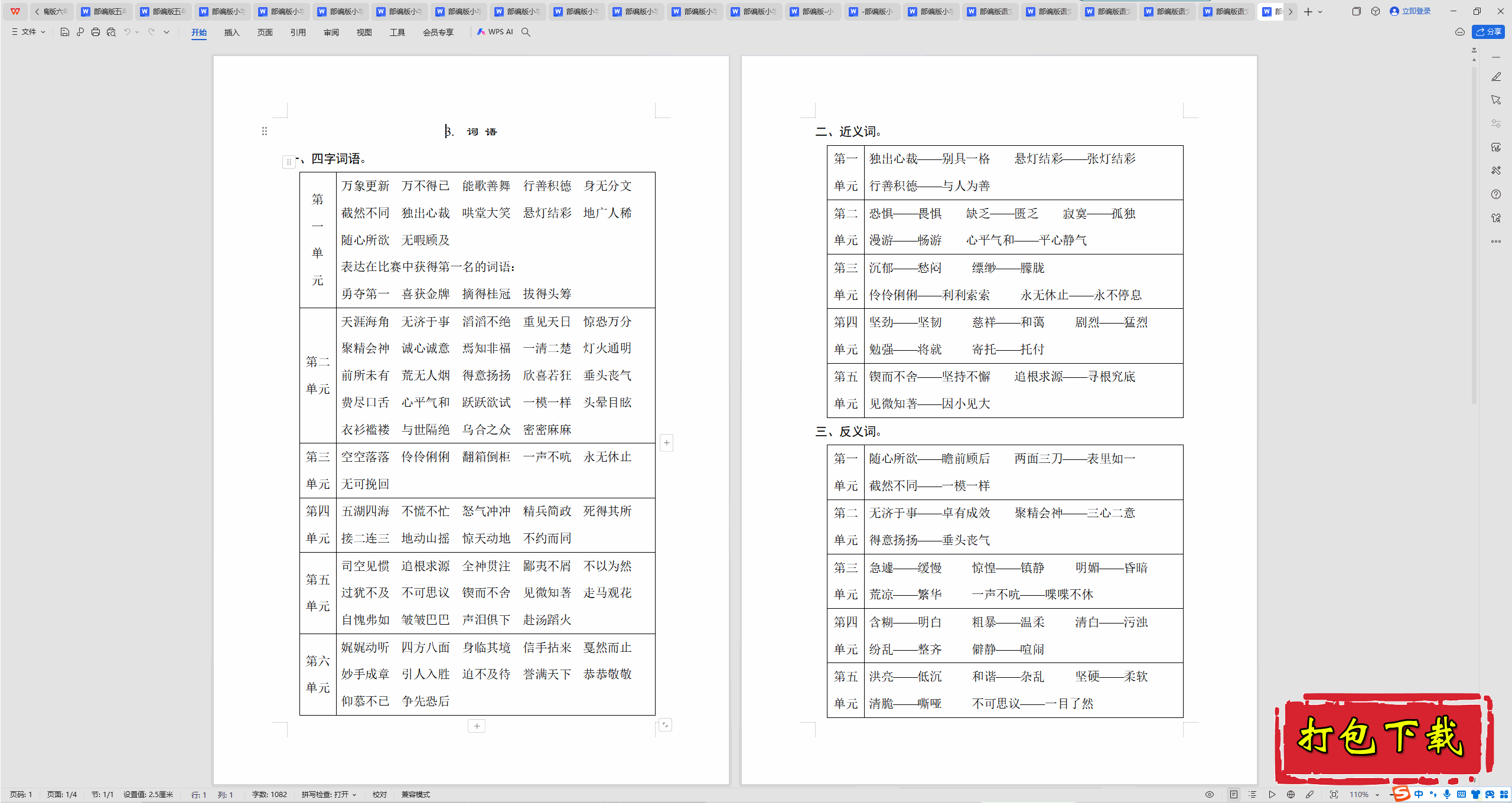Screen dimensions: 1512x803
Task: Click the Print icon in quick toolbar
Action: (96, 32)
